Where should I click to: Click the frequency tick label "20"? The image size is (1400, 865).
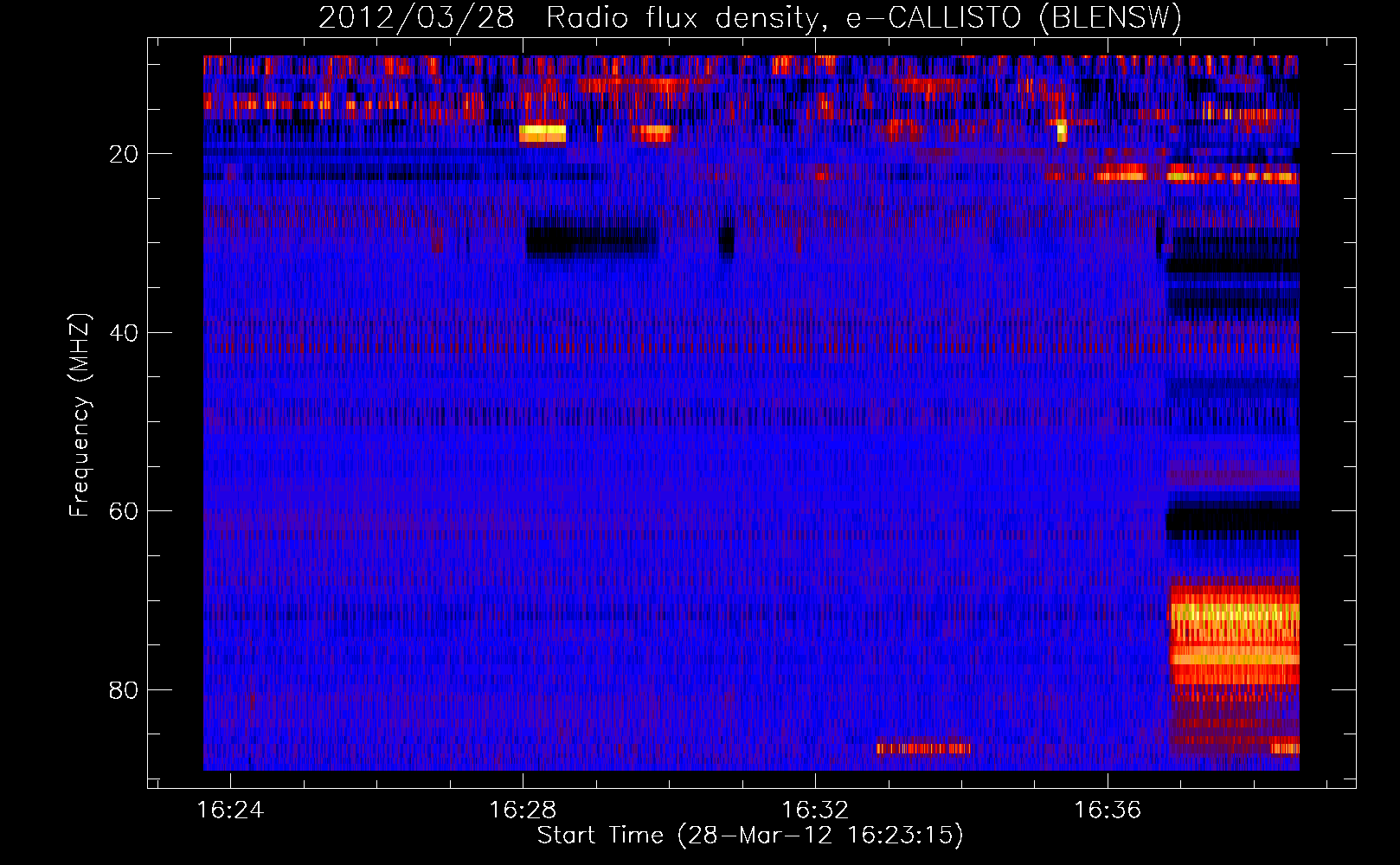[x=125, y=154]
